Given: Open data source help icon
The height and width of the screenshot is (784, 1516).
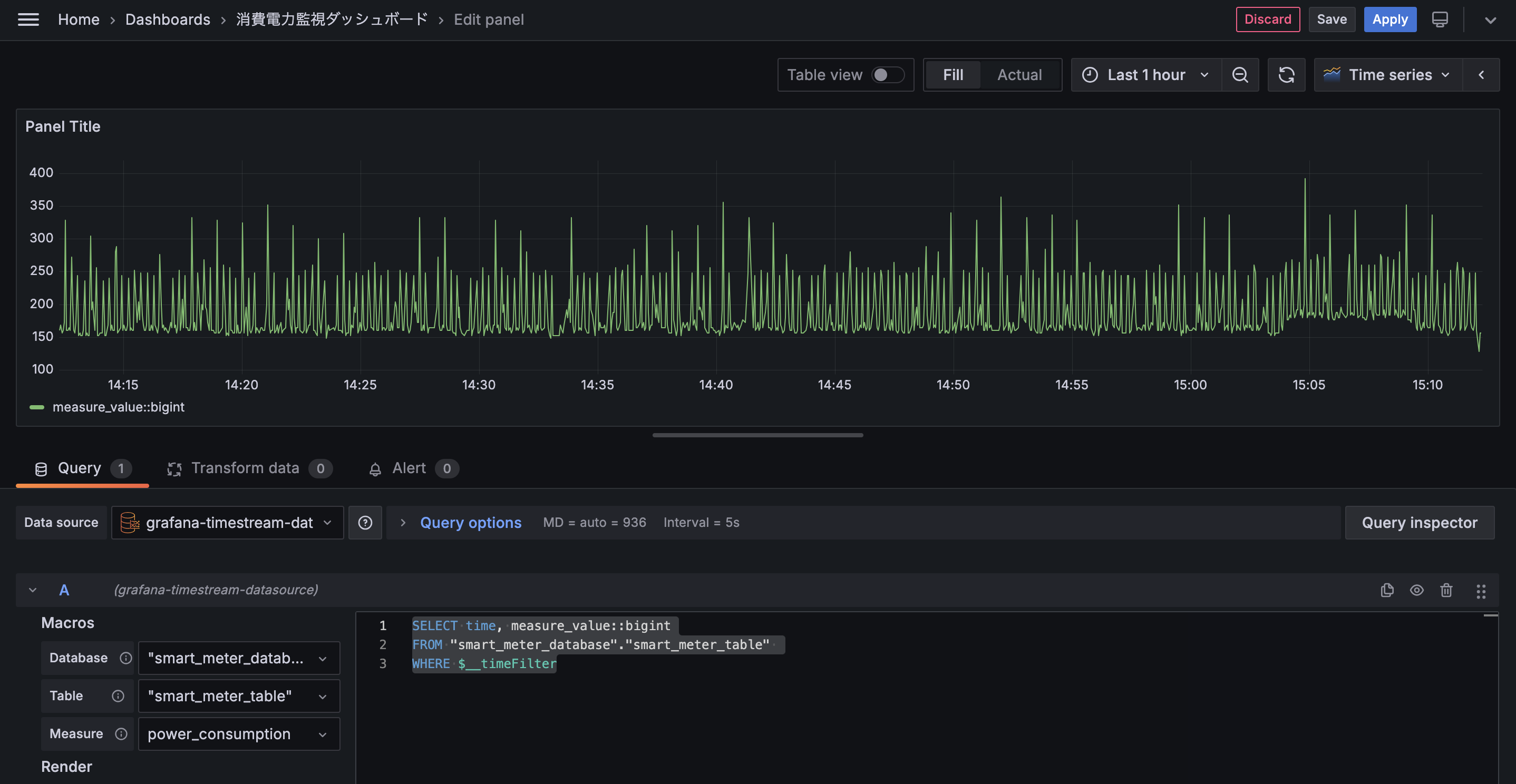Looking at the screenshot, I should click(365, 522).
